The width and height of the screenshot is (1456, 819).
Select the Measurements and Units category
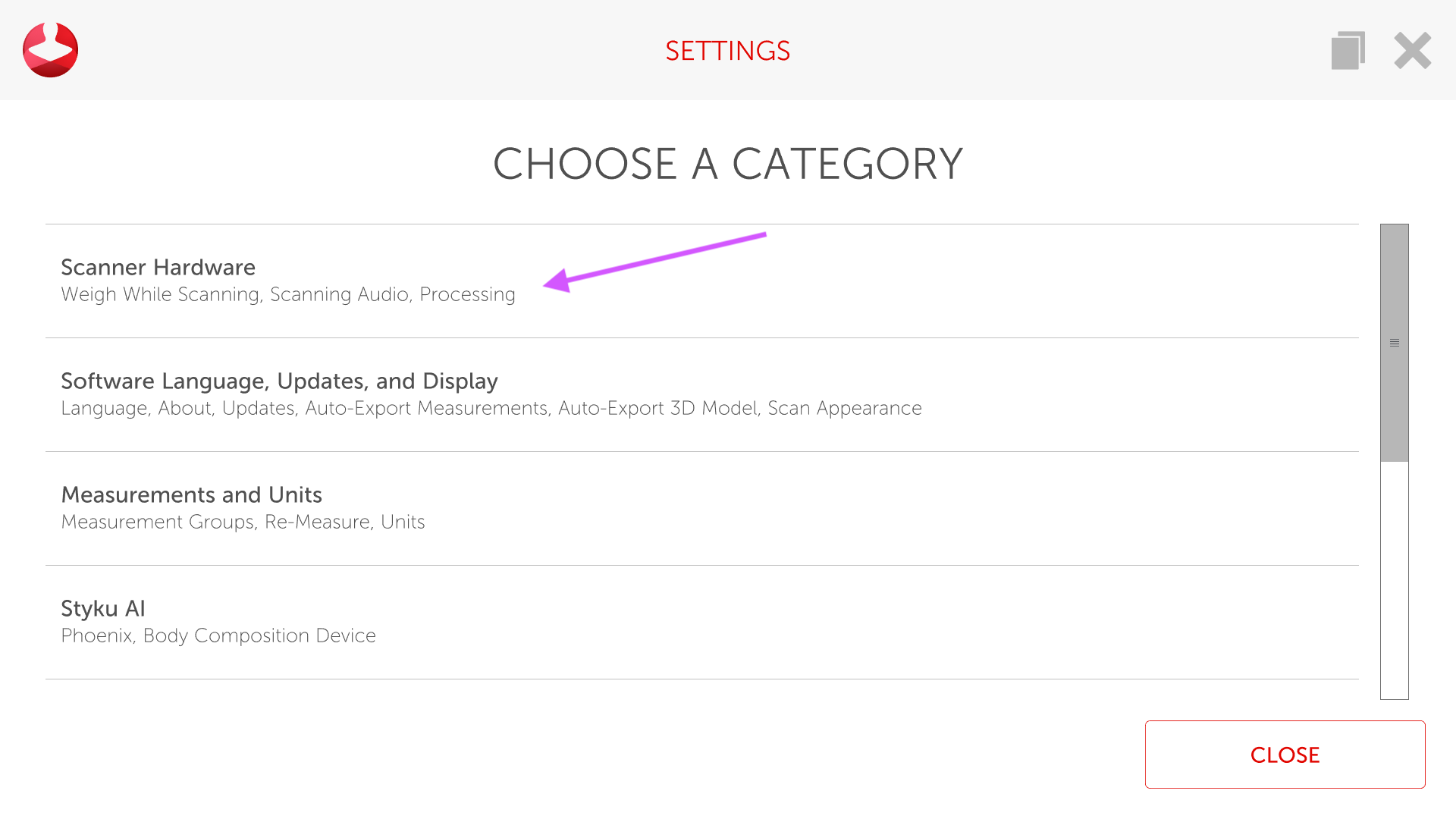pos(191,495)
